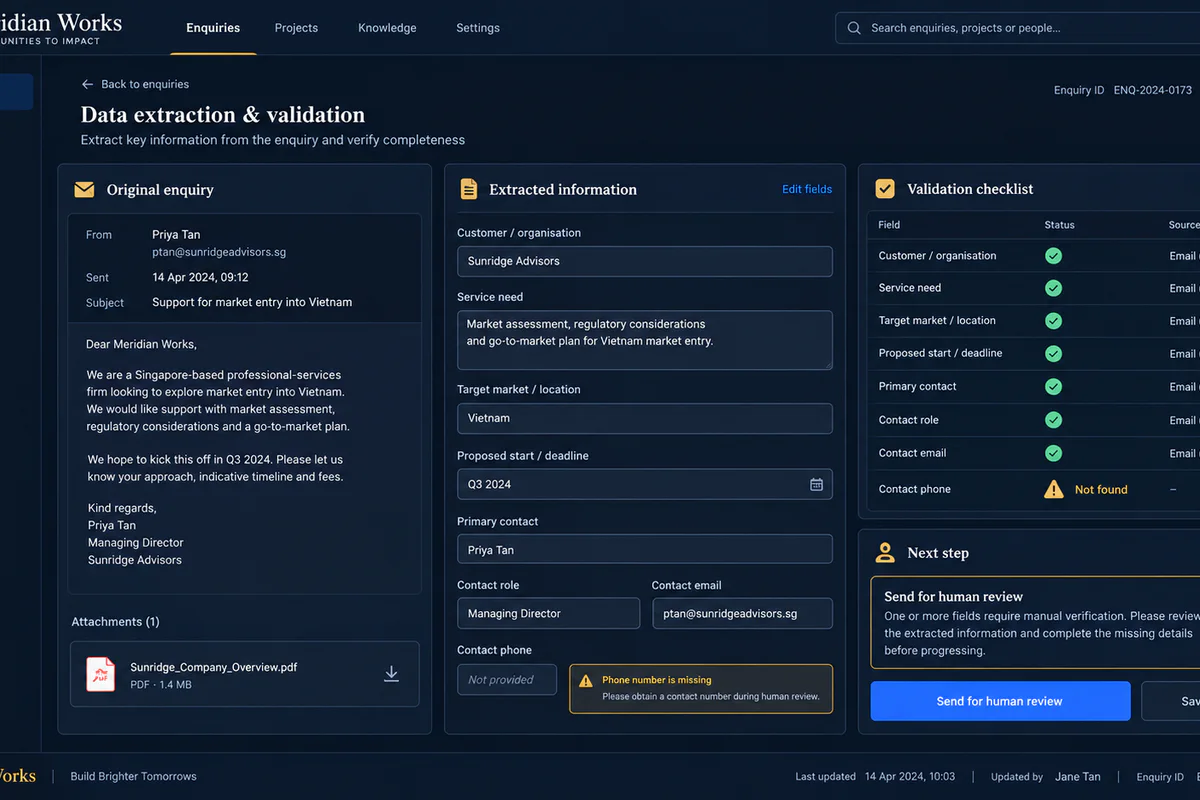Click the Primary contact field with Priya Tan
This screenshot has height=800, width=1200.
pyautogui.click(x=645, y=550)
